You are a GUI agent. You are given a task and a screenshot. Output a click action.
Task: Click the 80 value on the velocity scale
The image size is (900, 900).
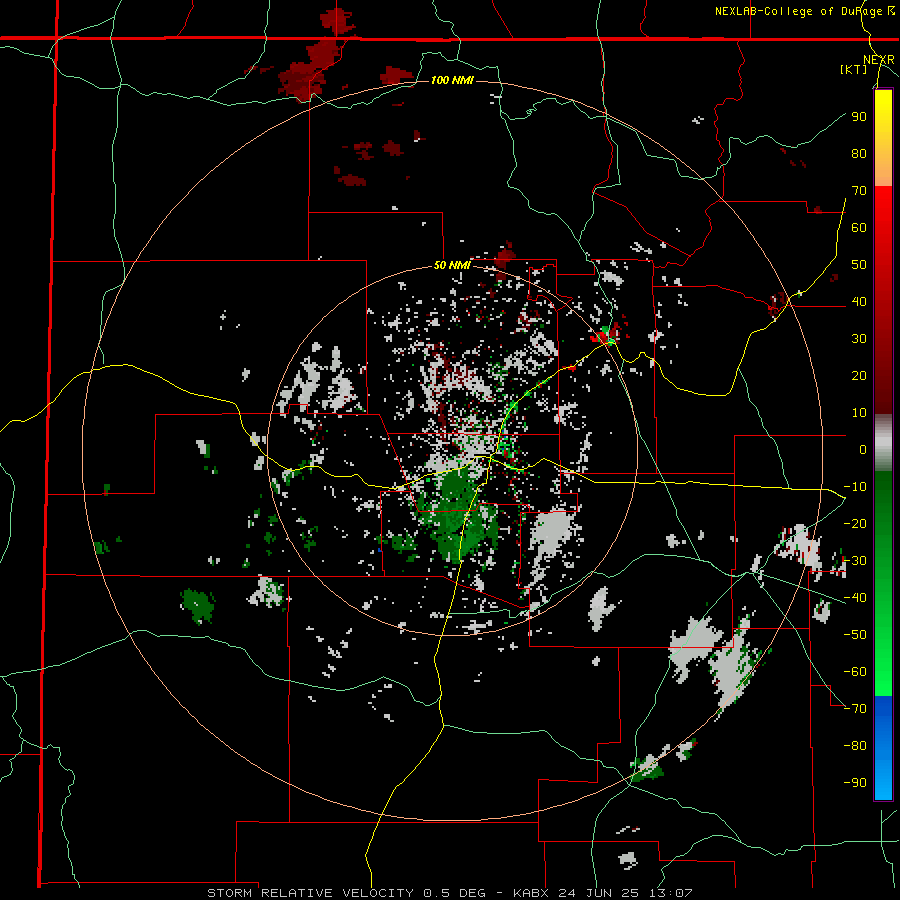859,154
